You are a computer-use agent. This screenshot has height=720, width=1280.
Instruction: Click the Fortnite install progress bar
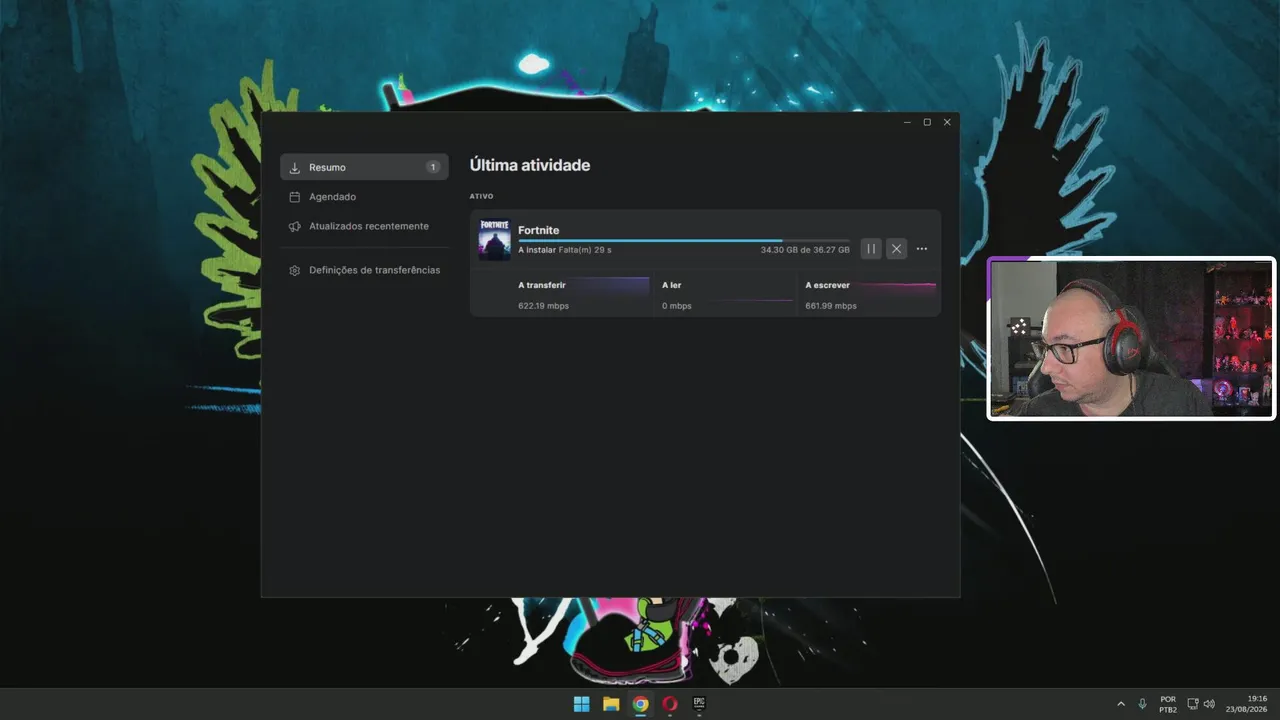tap(683, 241)
